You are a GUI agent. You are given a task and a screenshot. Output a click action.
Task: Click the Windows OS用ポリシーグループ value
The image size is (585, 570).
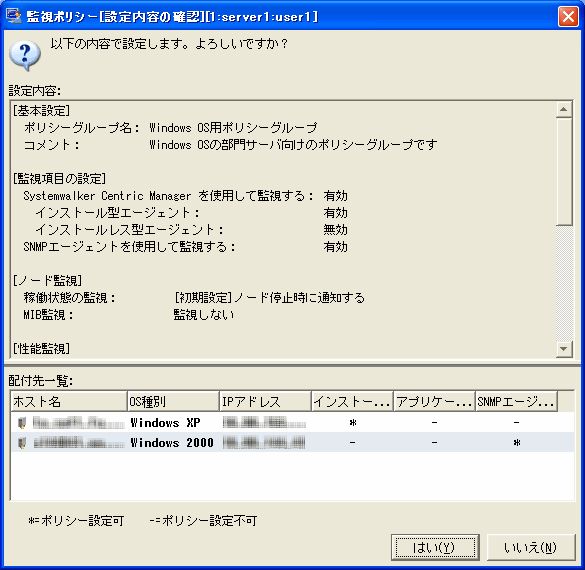(x=233, y=128)
